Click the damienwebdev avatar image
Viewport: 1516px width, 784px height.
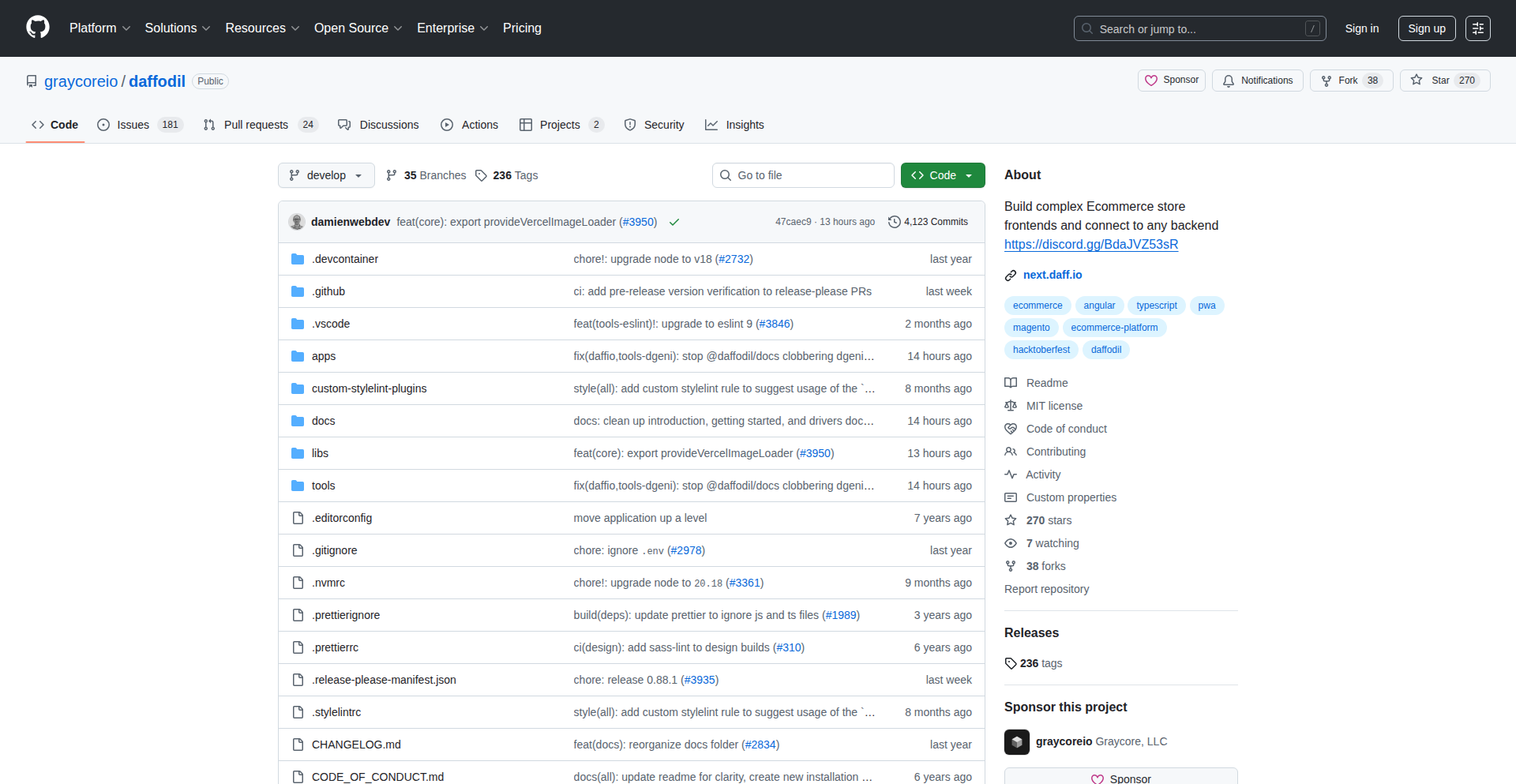coord(297,222)
